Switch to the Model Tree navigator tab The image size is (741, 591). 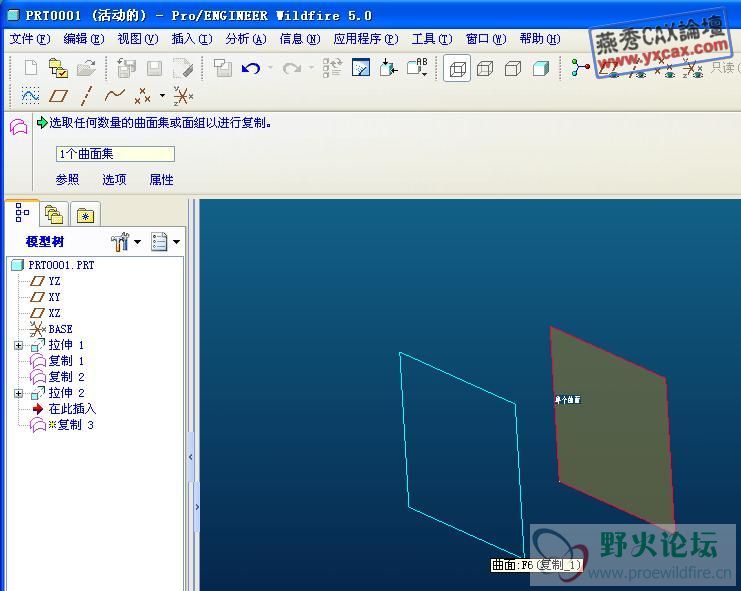[22, 213]
